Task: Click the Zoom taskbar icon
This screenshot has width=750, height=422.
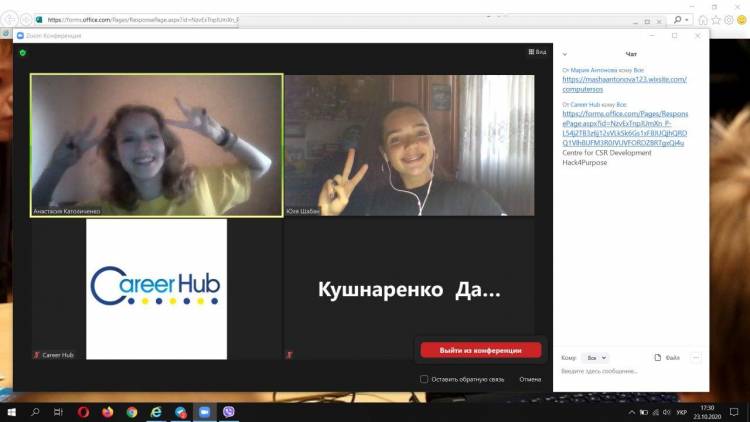Action: click(205, 411)
